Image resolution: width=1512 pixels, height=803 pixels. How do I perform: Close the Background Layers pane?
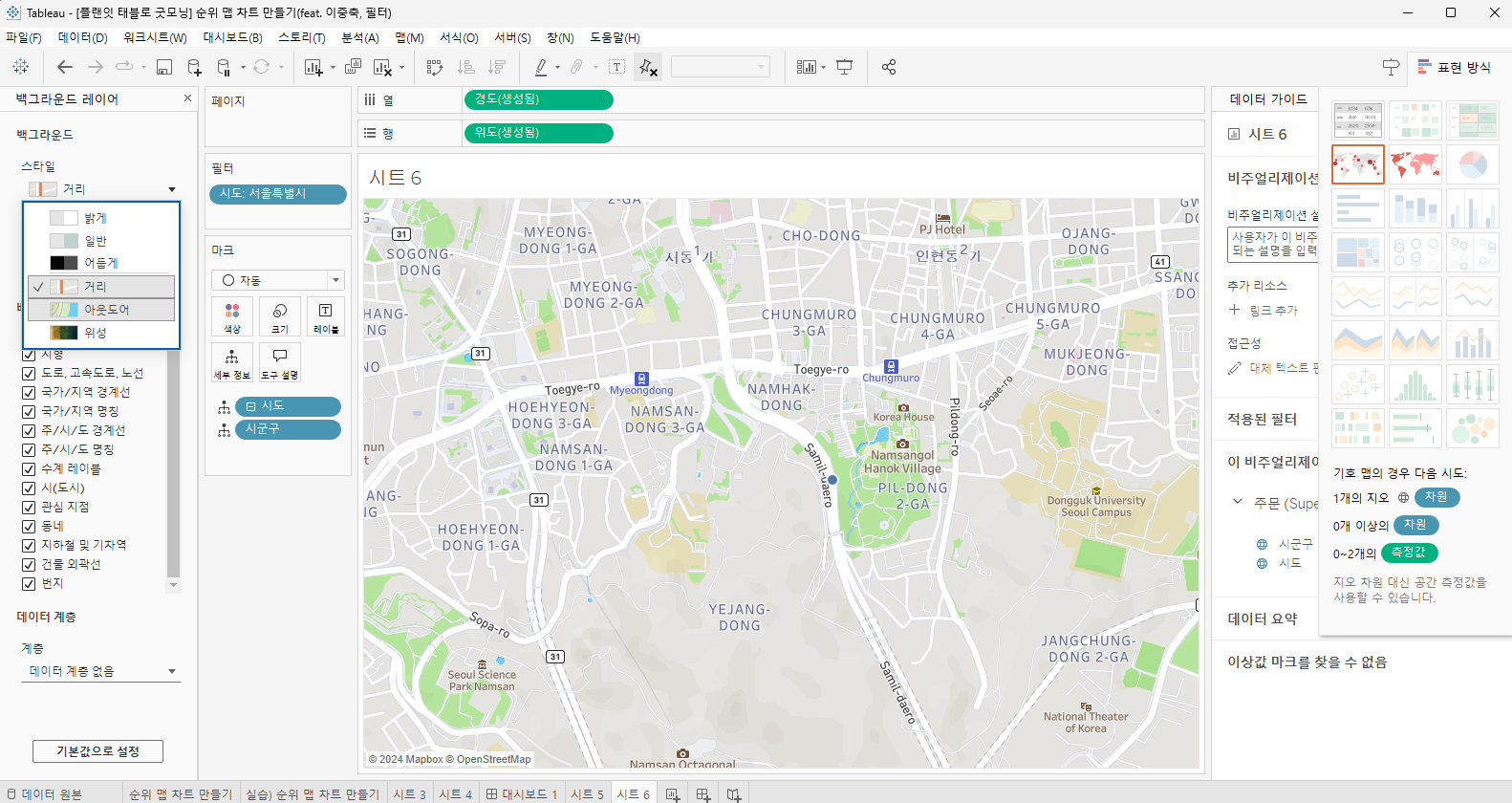pyautogui.click(x=187, y=98)
